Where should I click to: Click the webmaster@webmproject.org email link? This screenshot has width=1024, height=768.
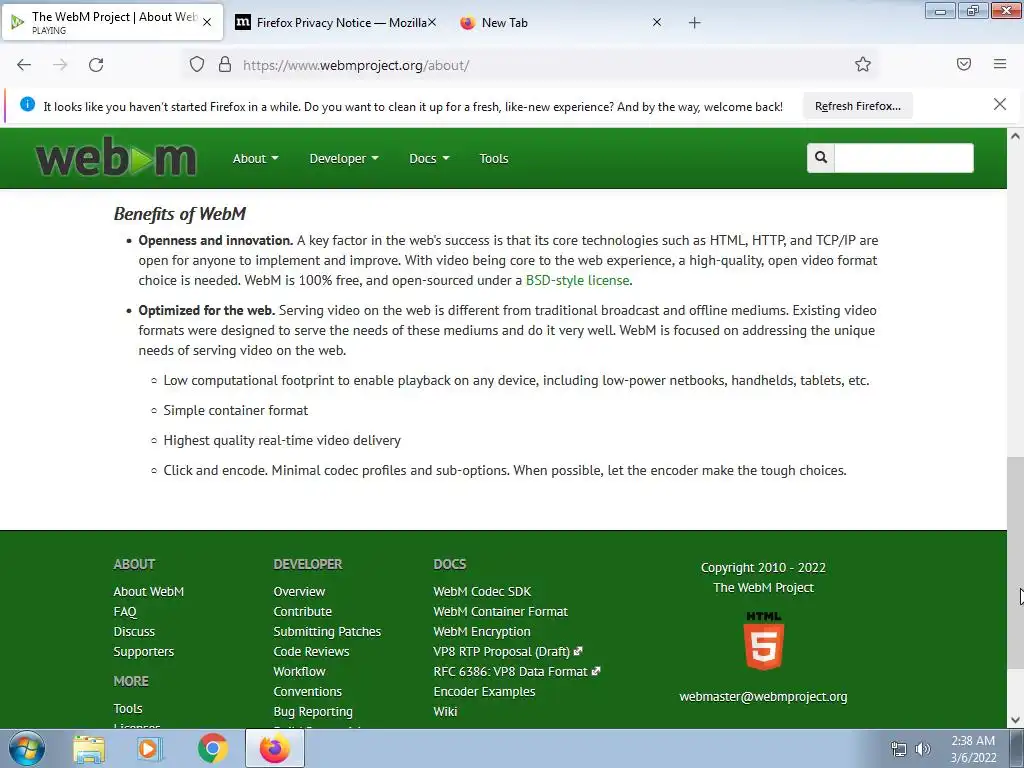click(763, 697)
